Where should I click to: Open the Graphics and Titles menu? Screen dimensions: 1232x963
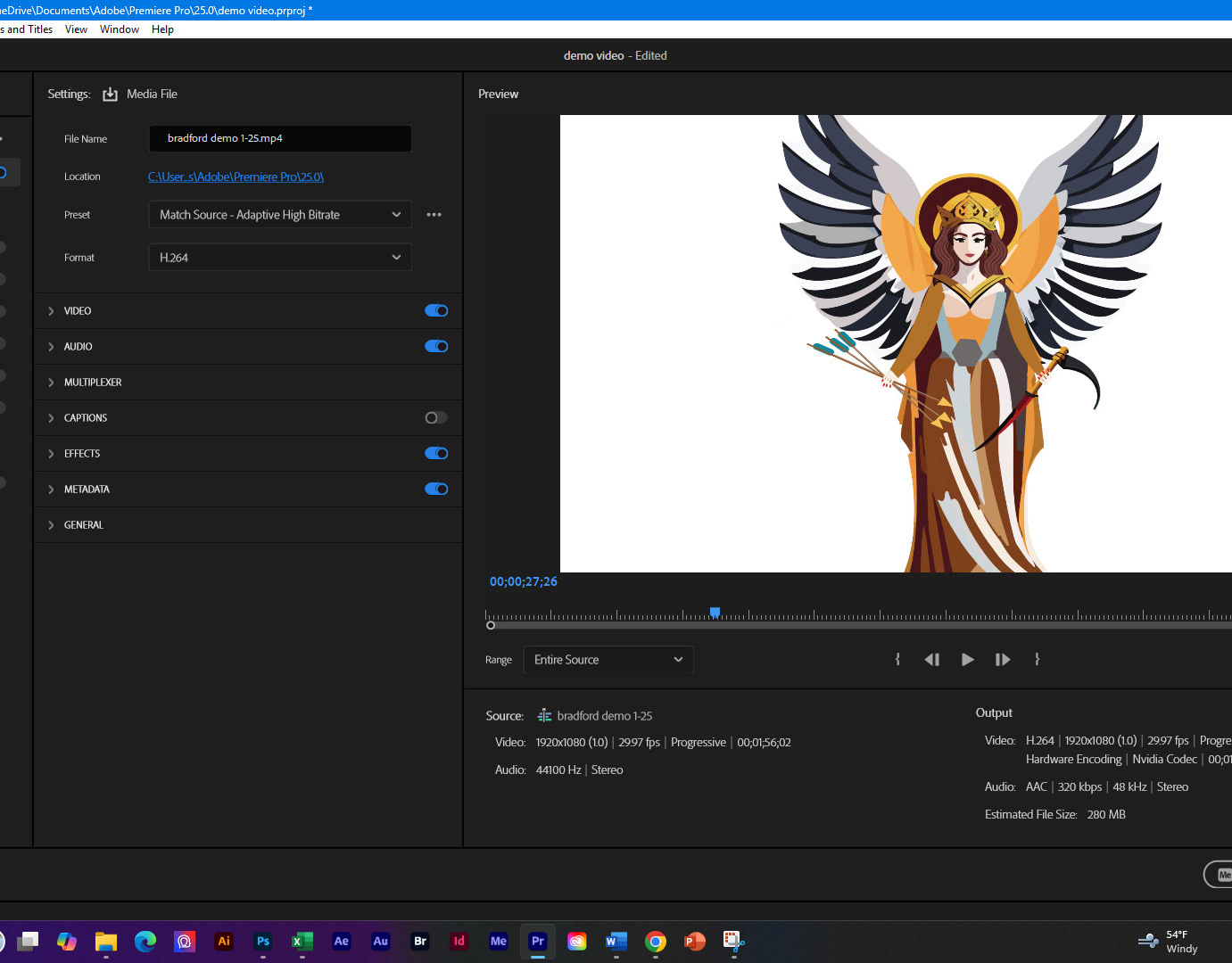coord(27,29)
